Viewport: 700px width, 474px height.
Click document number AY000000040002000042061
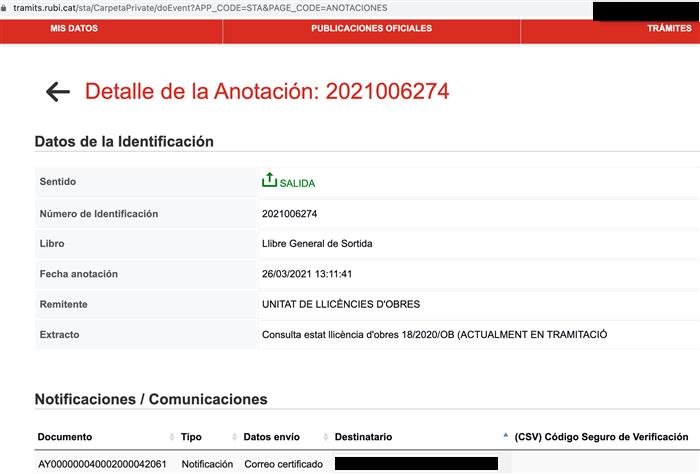pos(102,464)
